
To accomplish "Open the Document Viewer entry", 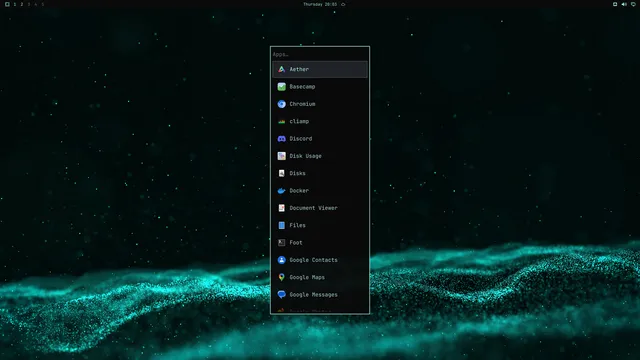I will (320, 208).
